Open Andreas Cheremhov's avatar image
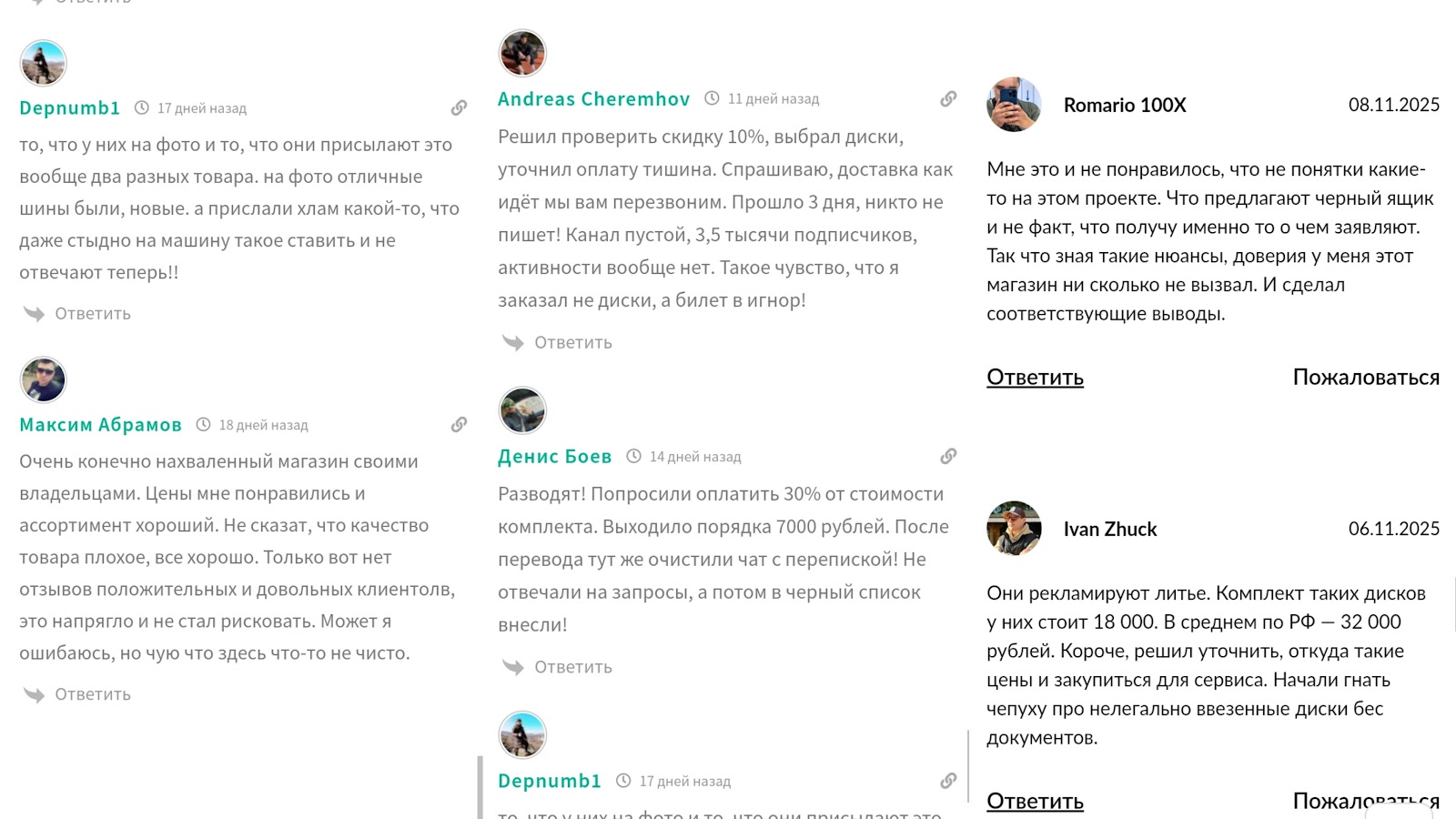This screenshot has width=1456, height=819. (522, 54)
